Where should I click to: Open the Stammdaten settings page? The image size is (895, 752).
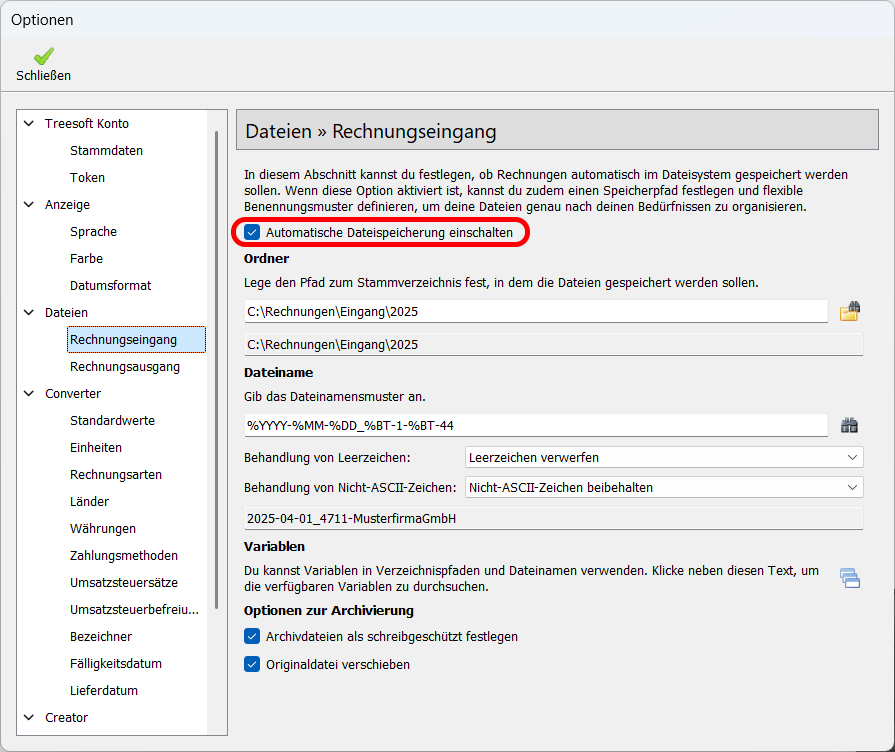pos(106,151)
